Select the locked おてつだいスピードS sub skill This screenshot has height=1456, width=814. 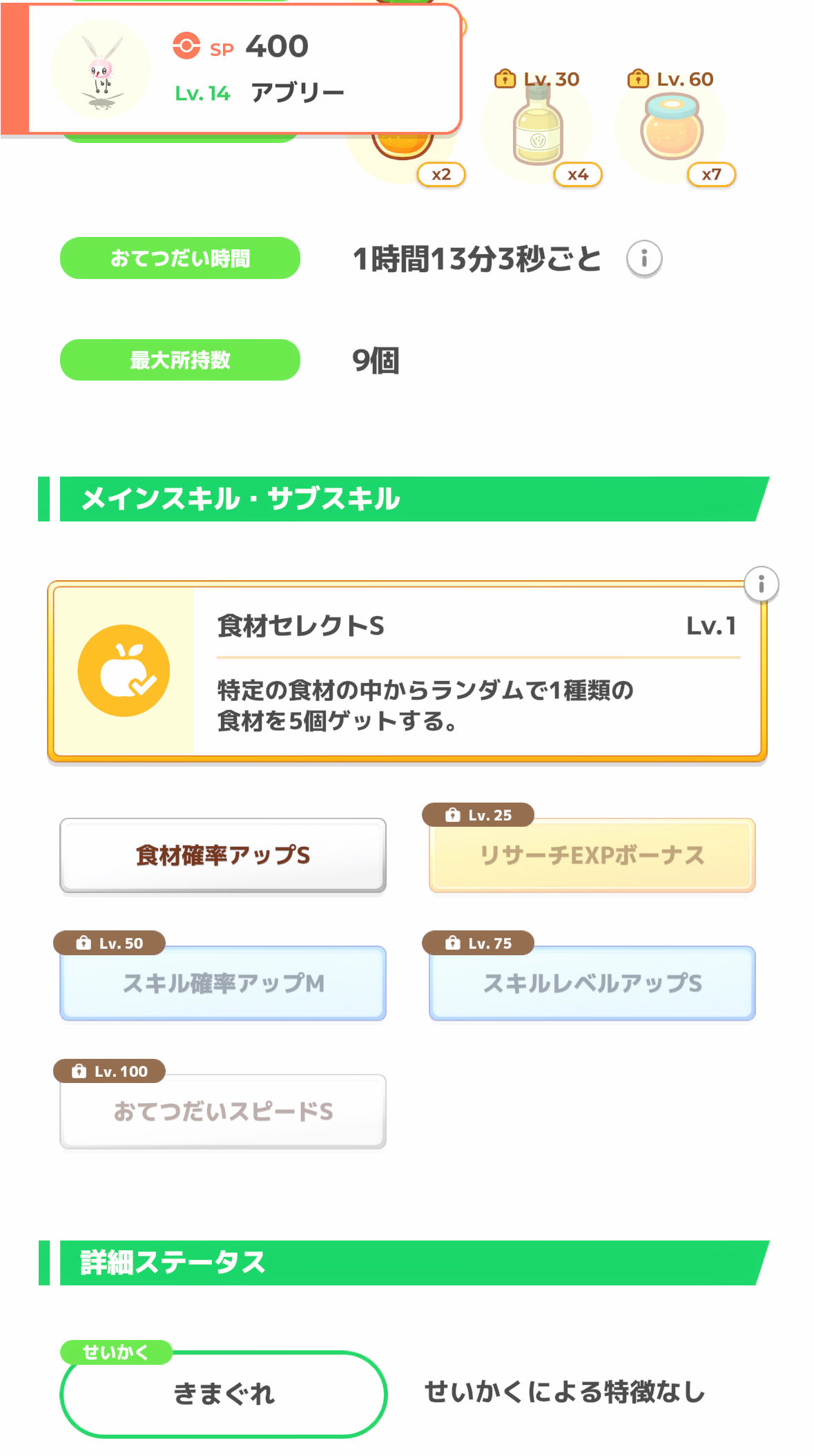point(223,1111)
